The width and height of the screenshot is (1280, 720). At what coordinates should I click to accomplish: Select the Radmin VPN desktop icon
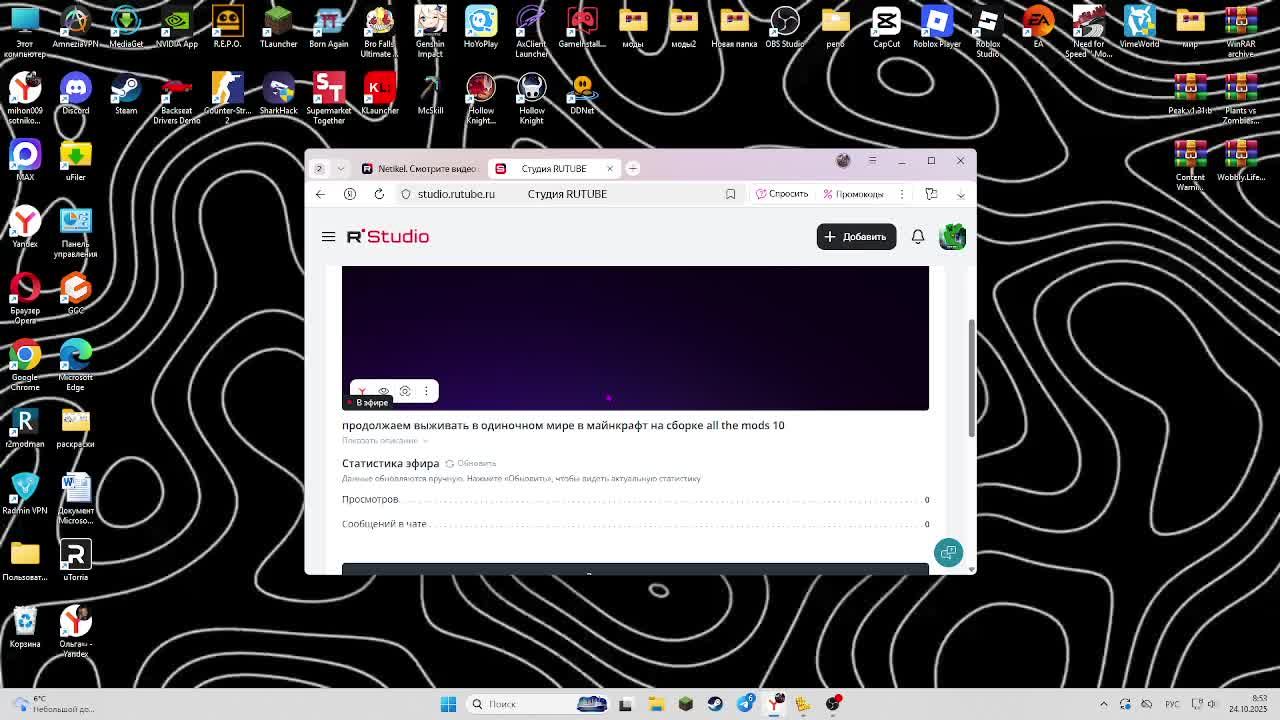tap(25, 495)
